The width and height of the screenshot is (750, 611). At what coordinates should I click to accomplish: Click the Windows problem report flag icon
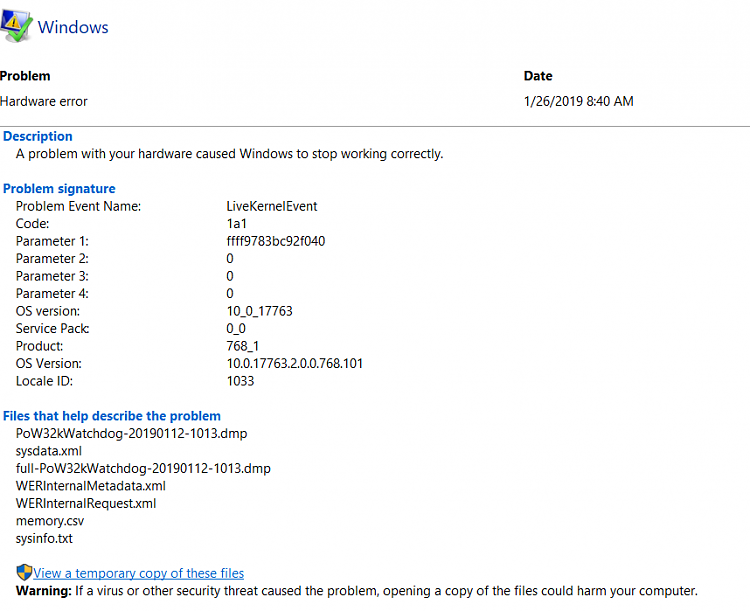coord(16,26)
